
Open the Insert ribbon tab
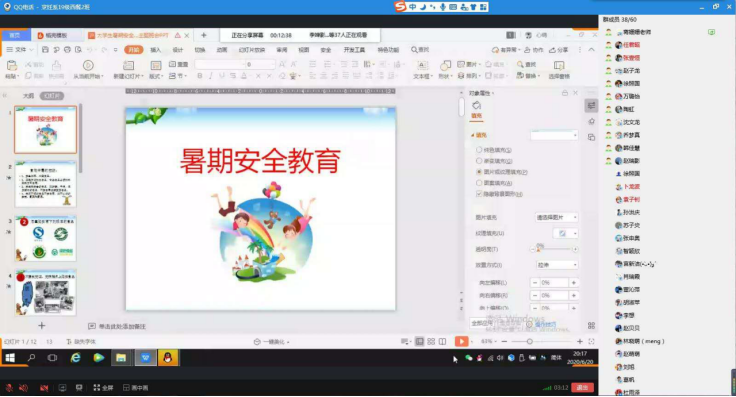click(x=155, y=50)
